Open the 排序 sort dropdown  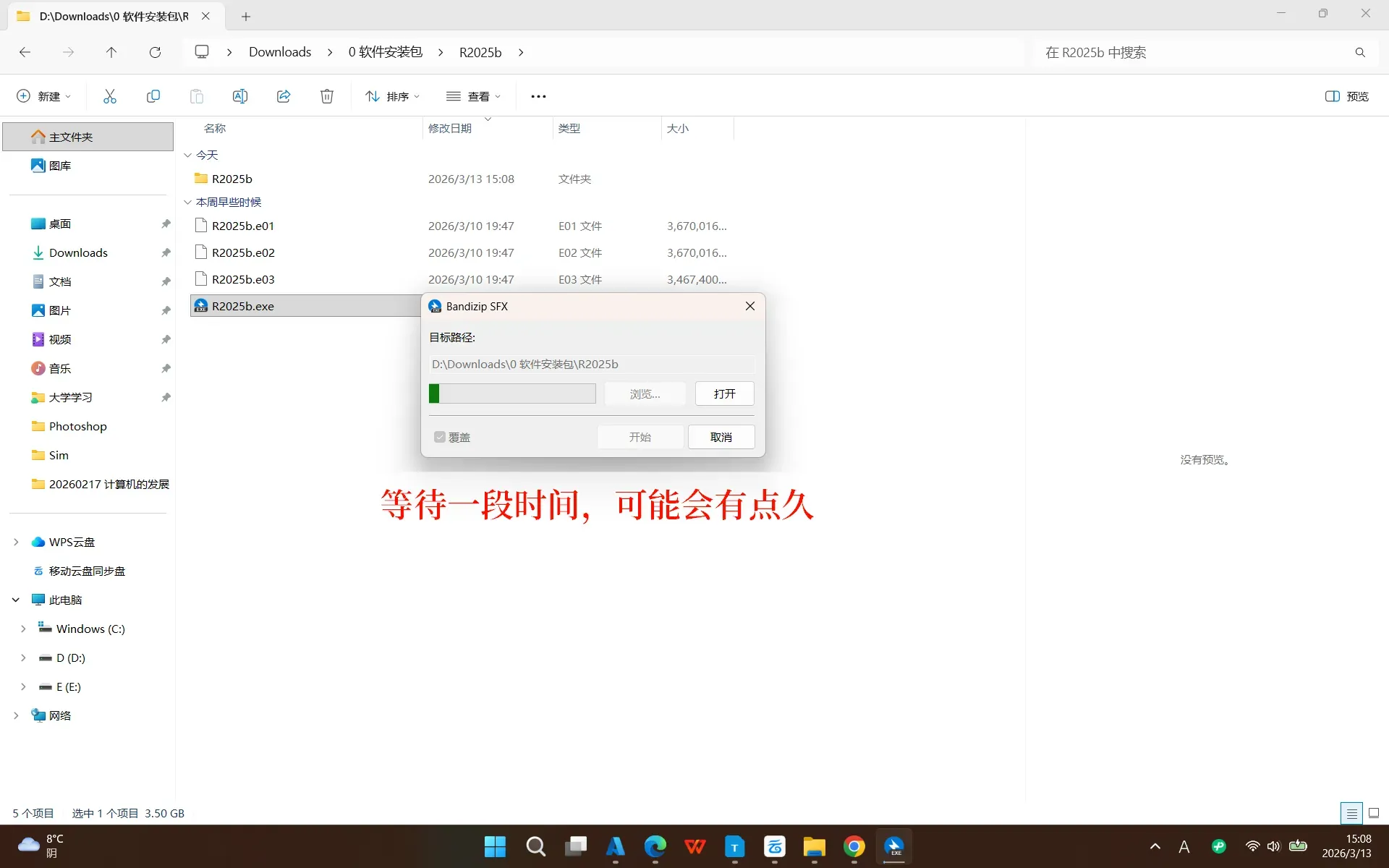pos(391,95)
